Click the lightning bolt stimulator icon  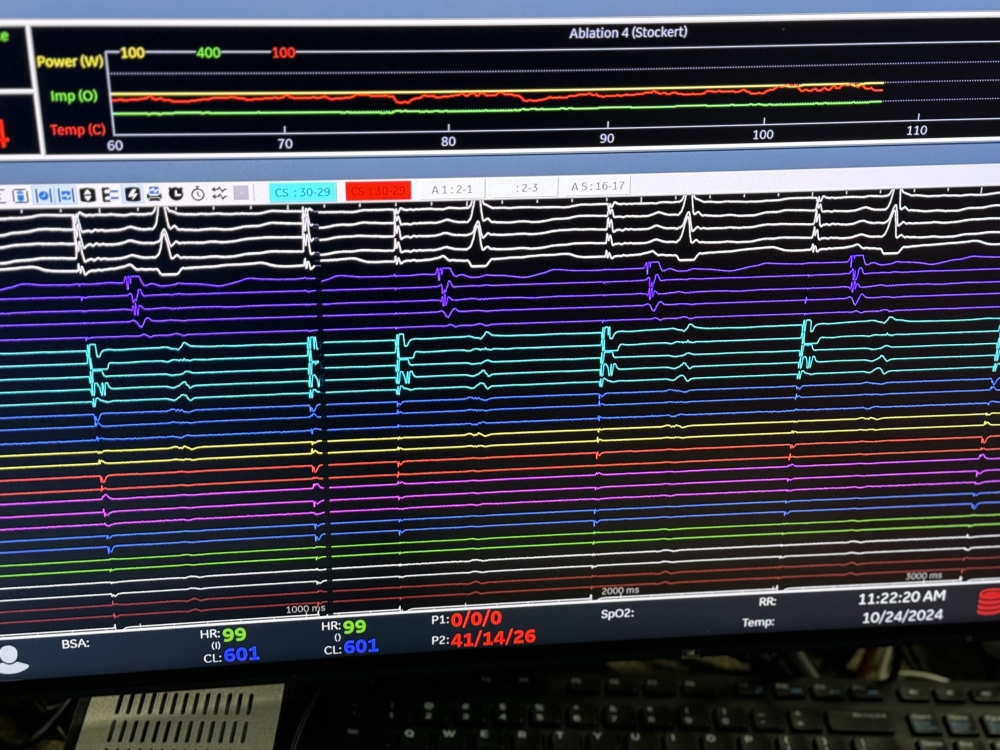(132, 194)
